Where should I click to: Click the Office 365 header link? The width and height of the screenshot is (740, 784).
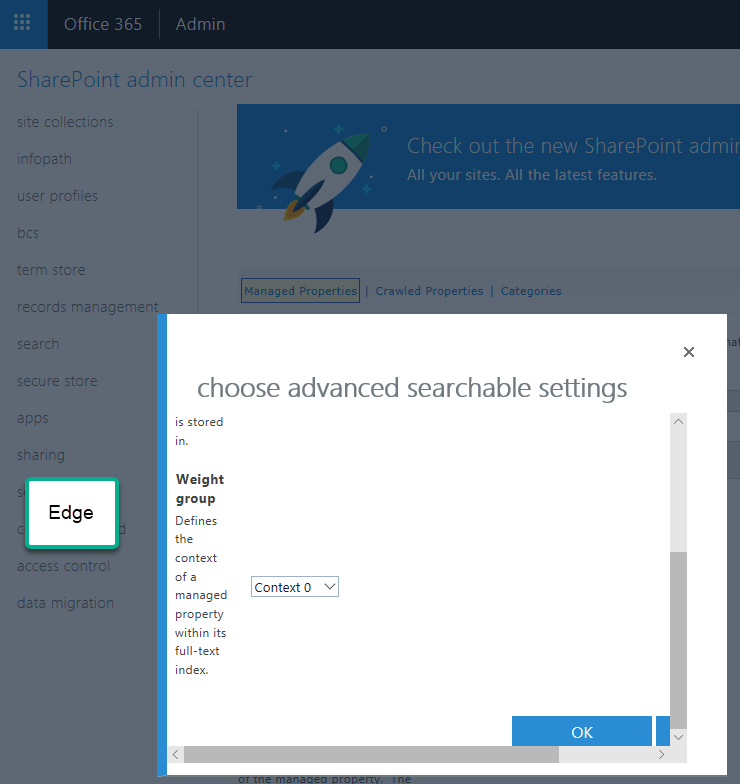tap(103, 24)
